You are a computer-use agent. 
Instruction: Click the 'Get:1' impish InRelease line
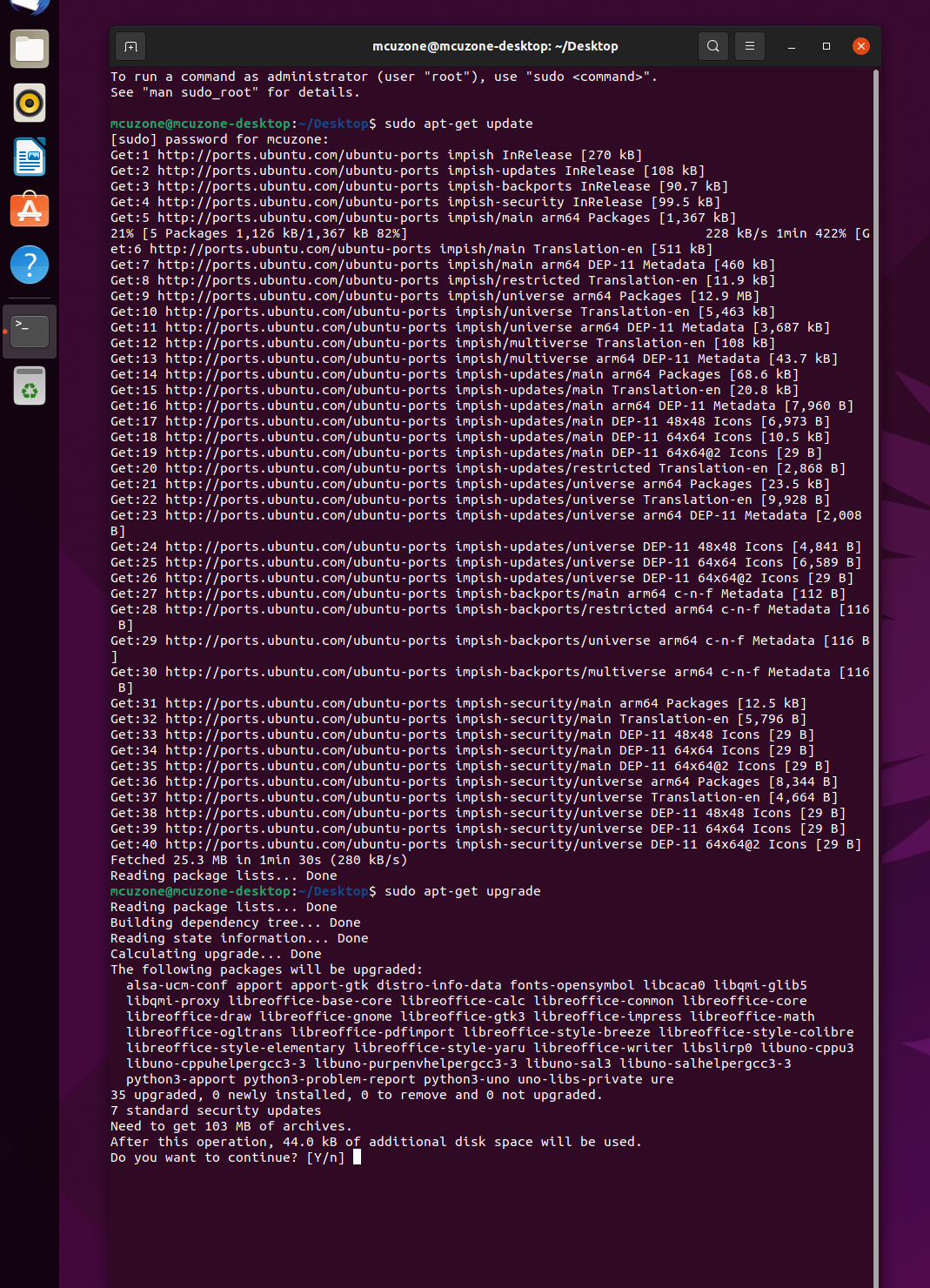376,155
